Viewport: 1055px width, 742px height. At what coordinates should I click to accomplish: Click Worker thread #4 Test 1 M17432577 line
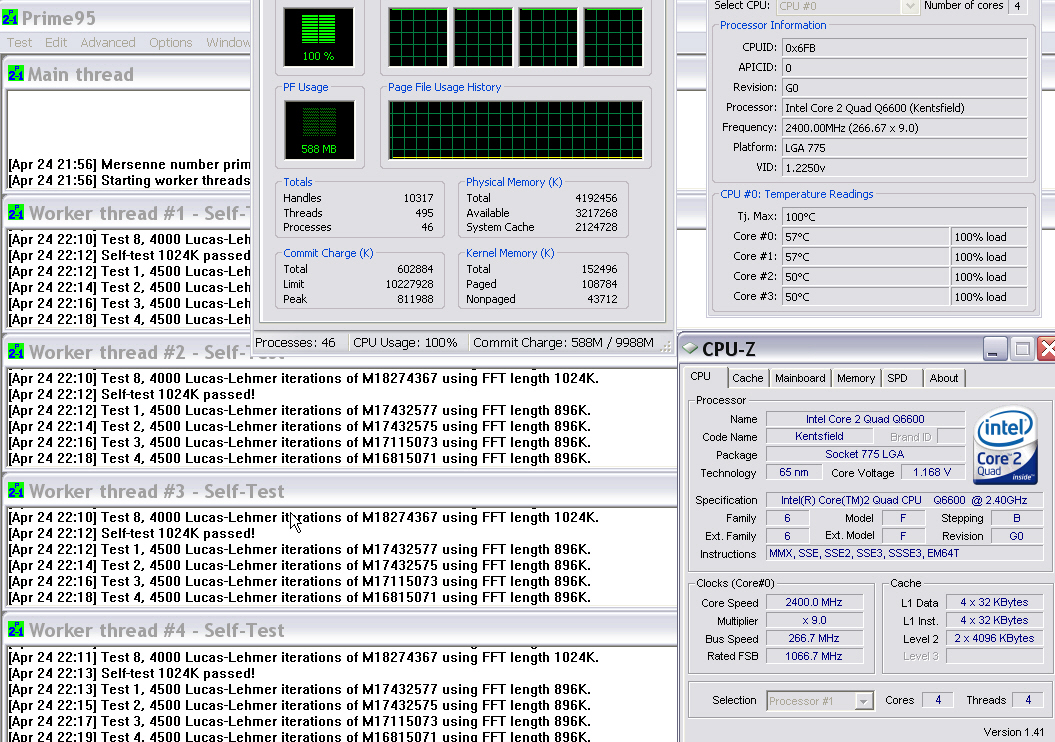point(299,690)
